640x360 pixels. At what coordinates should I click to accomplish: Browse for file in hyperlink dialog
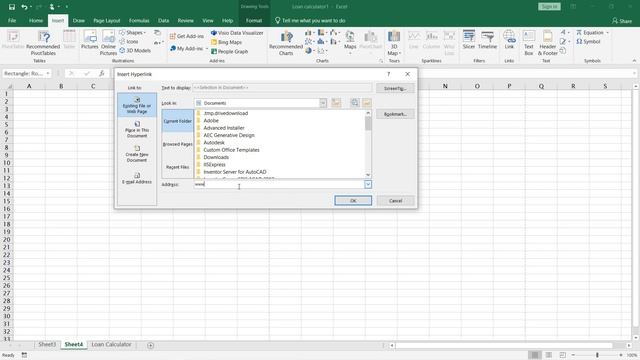coord(367,103)
